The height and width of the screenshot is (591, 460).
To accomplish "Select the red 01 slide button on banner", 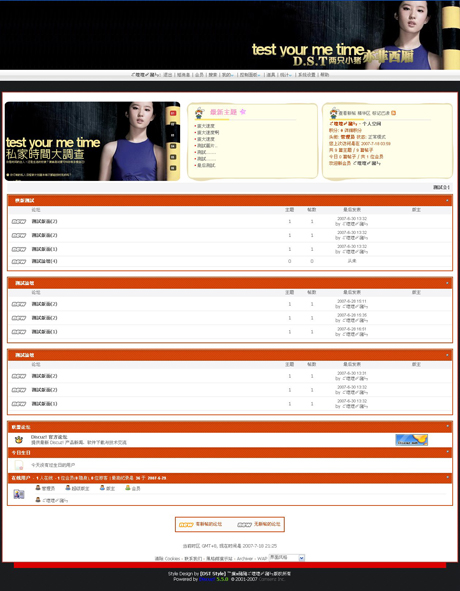I will [173, 113].
